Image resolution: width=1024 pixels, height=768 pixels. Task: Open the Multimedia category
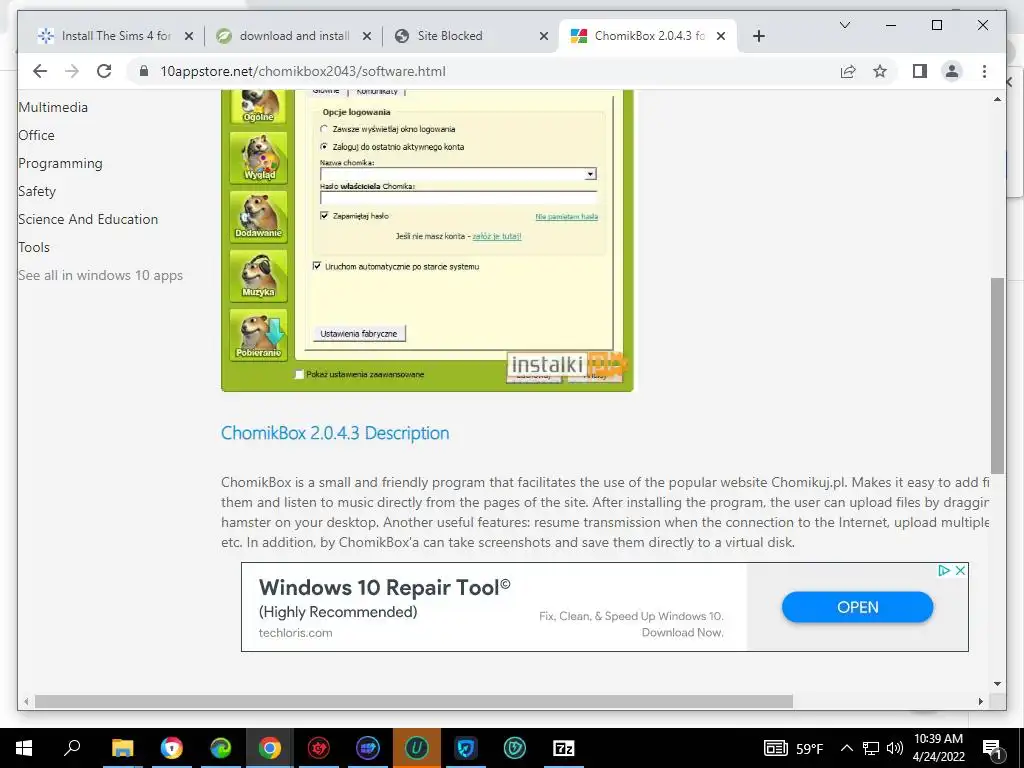point(53,107)
